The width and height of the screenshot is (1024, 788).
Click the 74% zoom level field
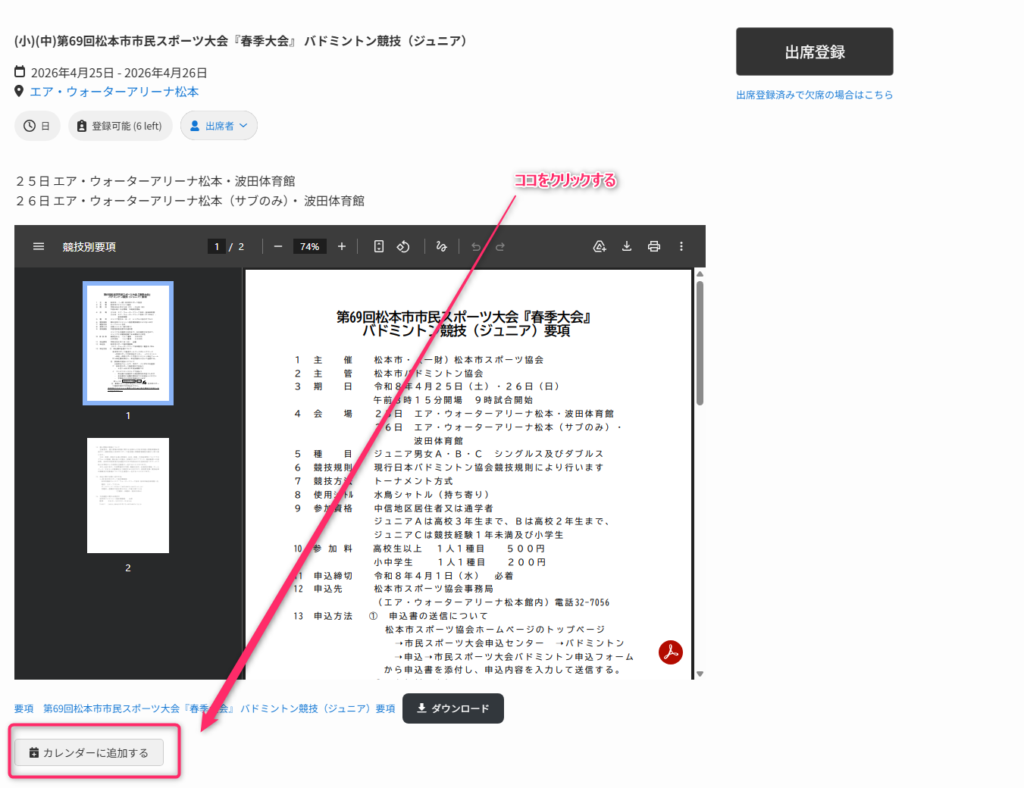pos(310,246)
